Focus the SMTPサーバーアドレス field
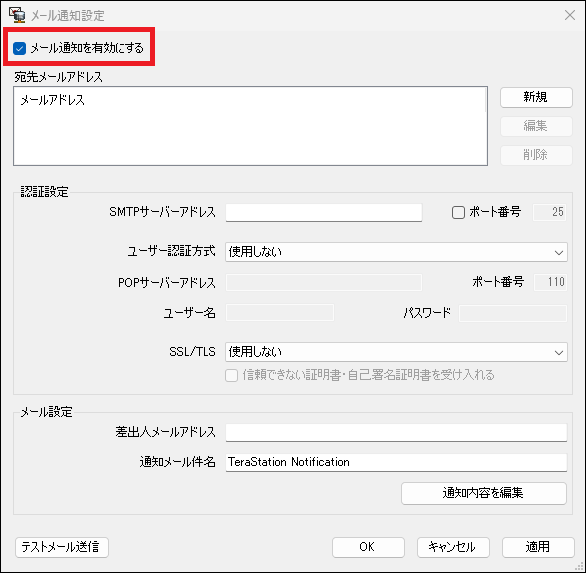The width and height of the screenshot is (586, 573). 324,212
